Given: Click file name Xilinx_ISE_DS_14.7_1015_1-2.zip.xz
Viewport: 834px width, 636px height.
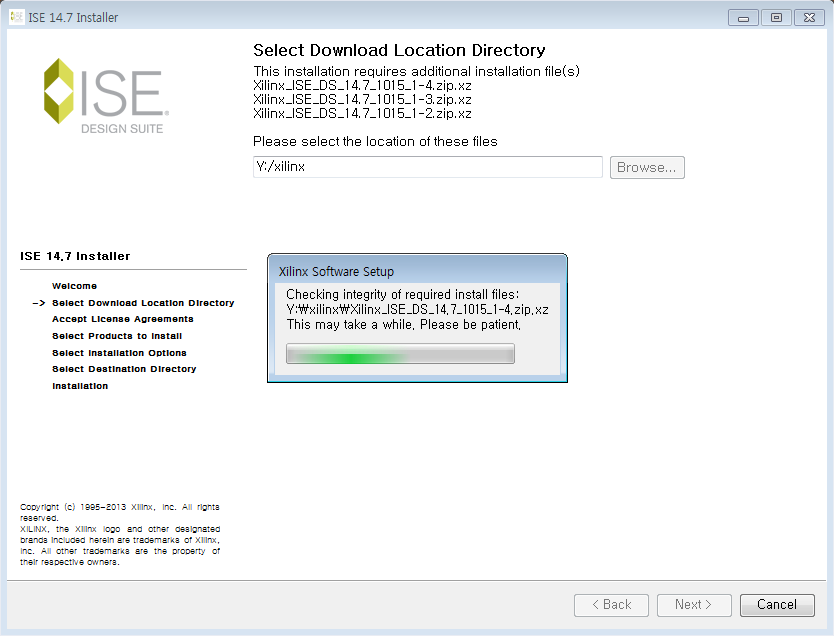Looking at the screenshot, I should click(x=362, y=113).
